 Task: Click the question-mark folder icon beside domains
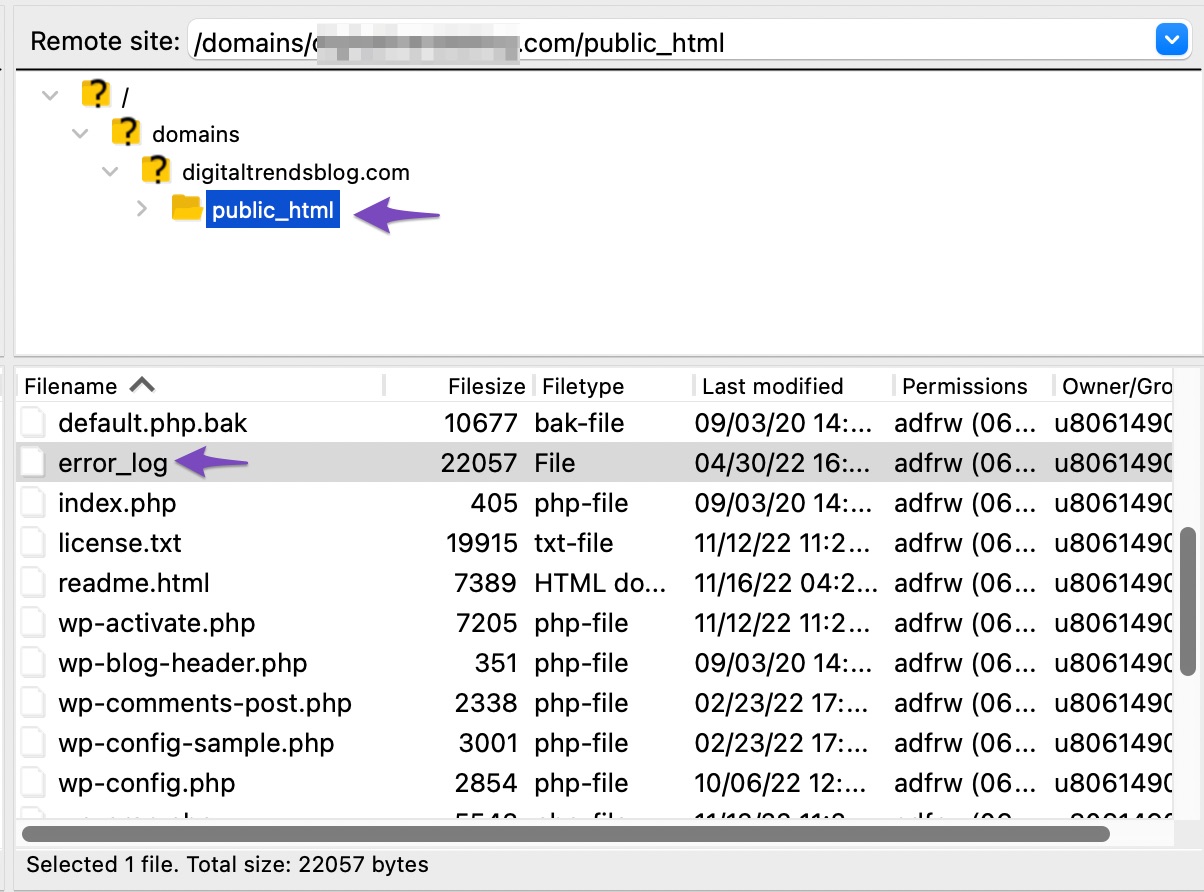(126, 132)
